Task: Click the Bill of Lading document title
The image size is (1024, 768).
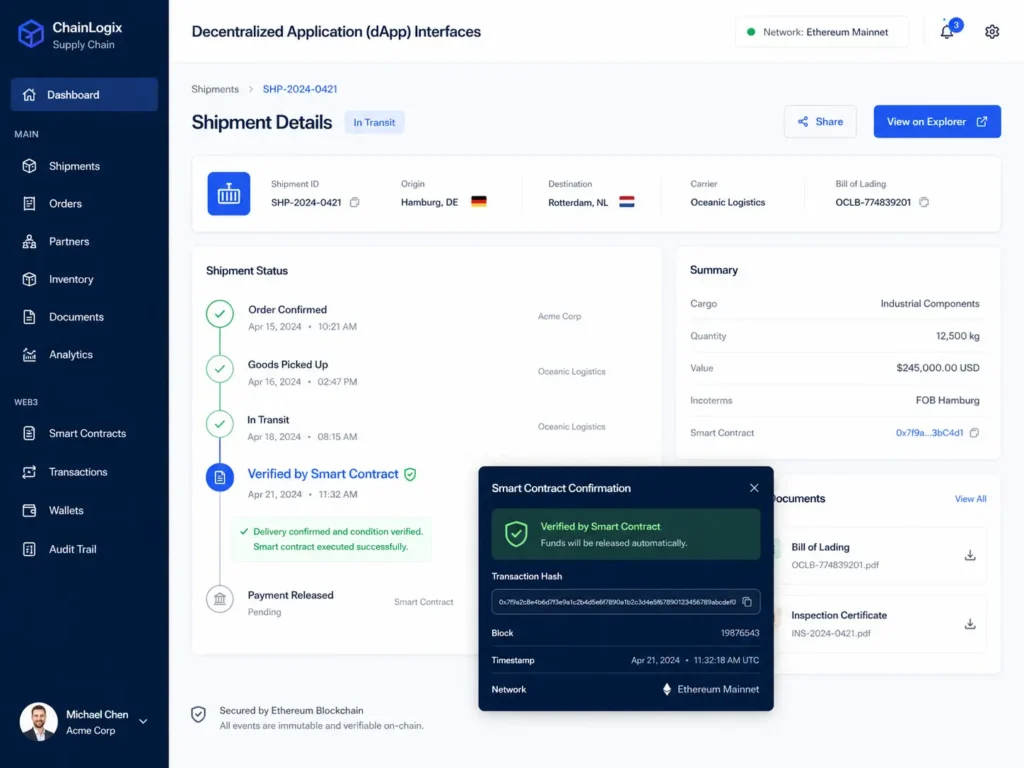Action: coord(820,547)
